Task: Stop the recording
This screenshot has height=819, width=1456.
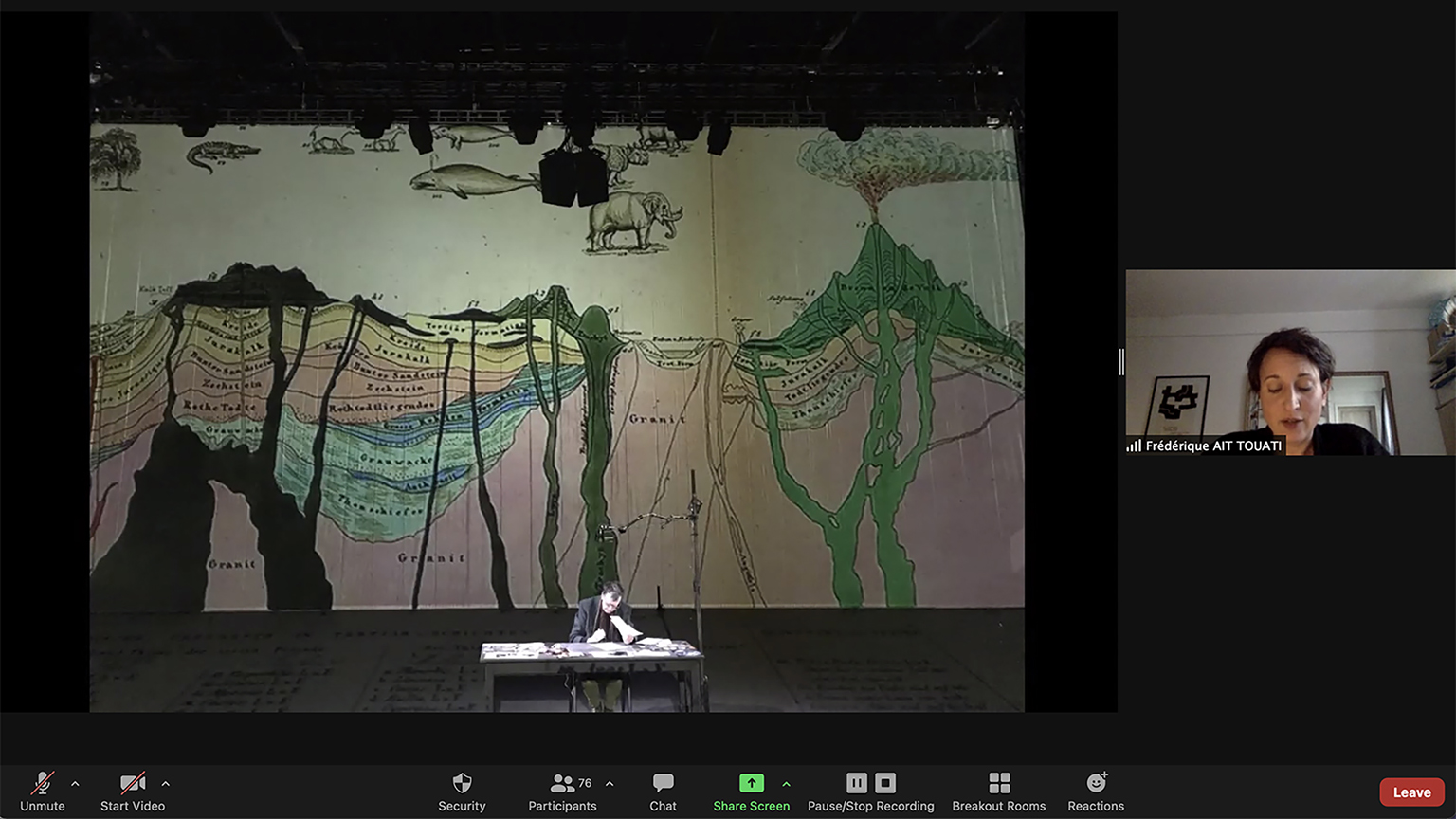Action: (885, 783)
